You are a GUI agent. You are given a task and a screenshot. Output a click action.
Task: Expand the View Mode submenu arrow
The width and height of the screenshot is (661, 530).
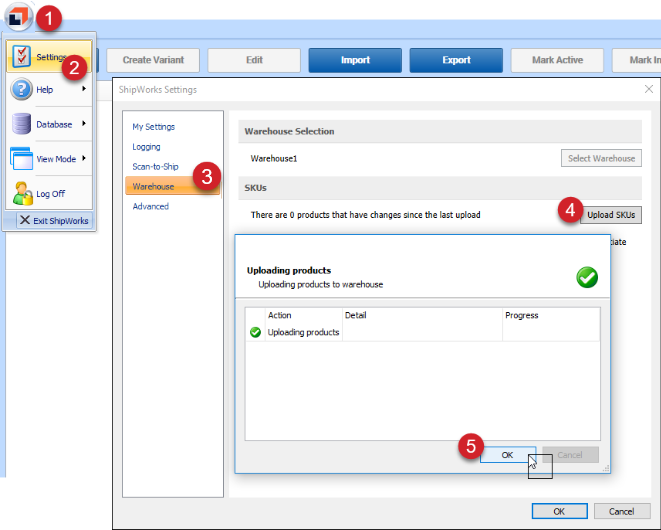(84, 158)
